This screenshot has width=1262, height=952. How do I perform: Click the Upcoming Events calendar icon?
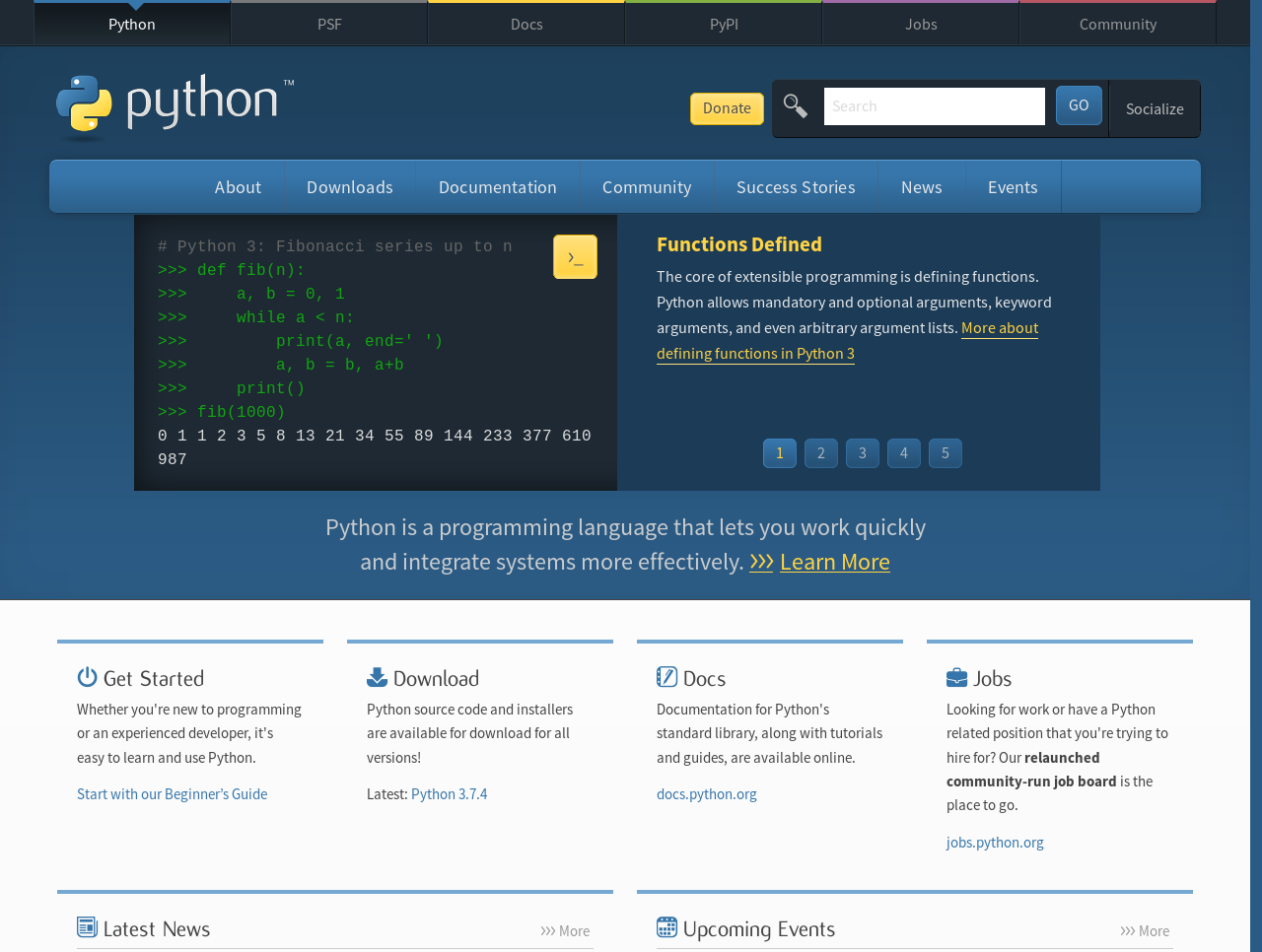point(666,927)
